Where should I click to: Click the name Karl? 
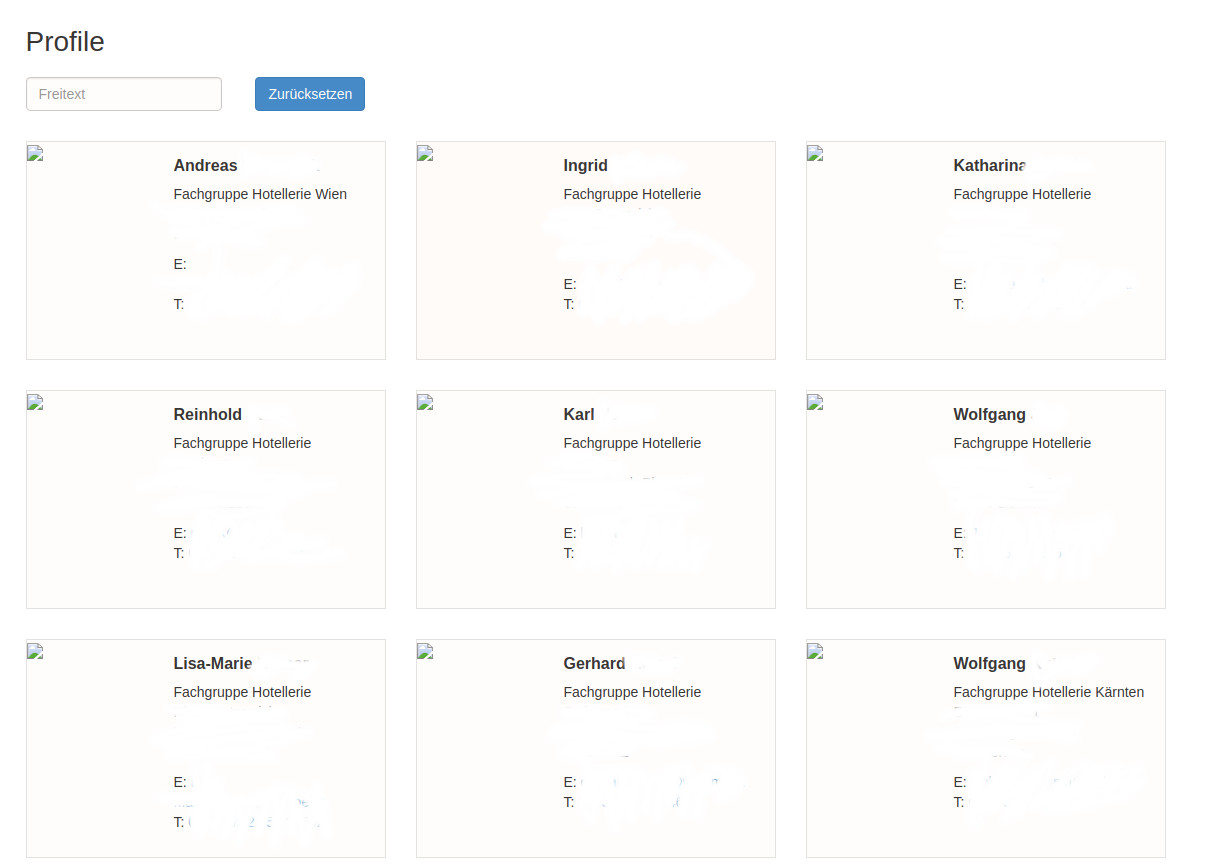click(x=578, y=415)
